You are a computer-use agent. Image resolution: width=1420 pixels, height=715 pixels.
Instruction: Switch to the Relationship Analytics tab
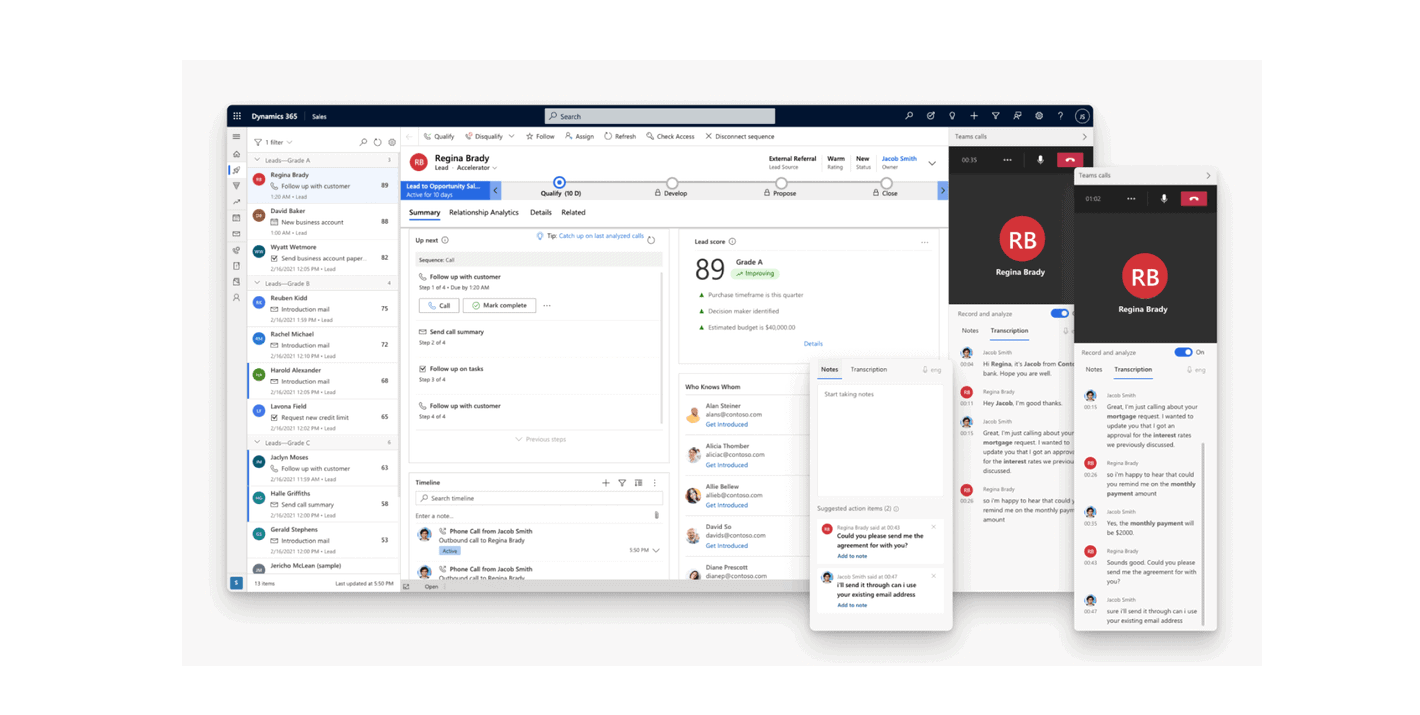tap(483, 213)
